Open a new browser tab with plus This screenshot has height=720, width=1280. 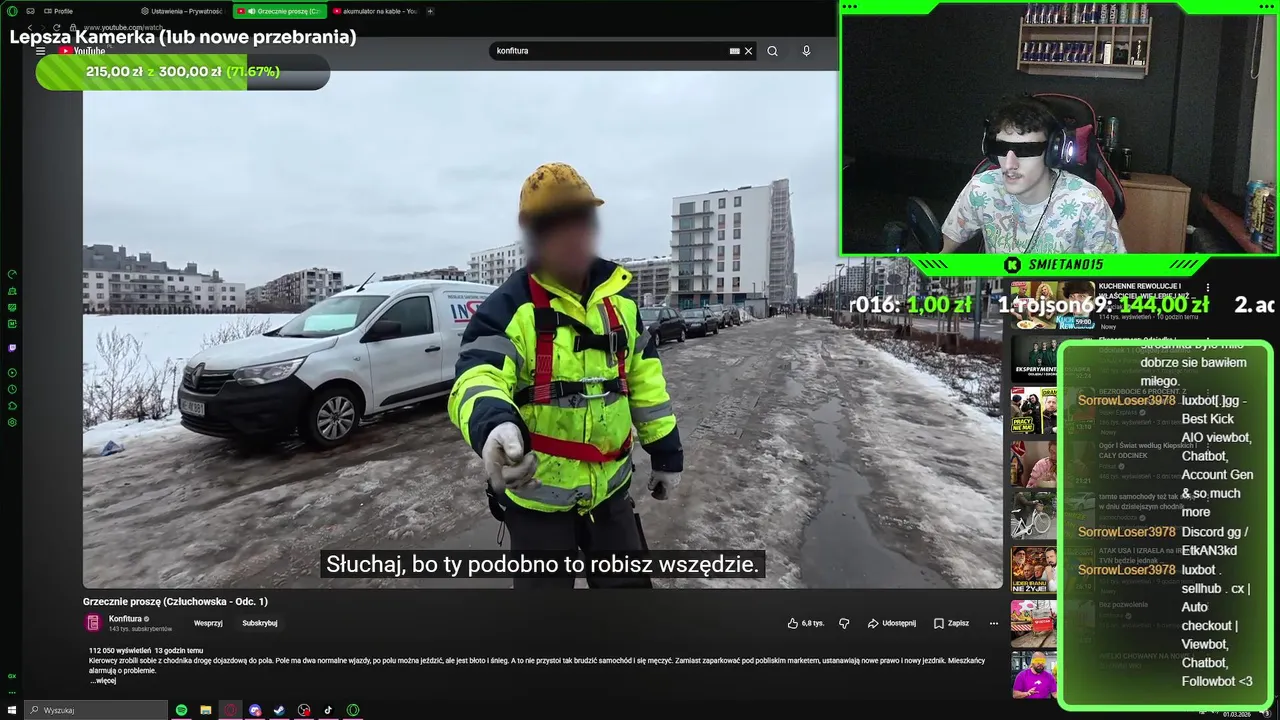tap(430, 11)
